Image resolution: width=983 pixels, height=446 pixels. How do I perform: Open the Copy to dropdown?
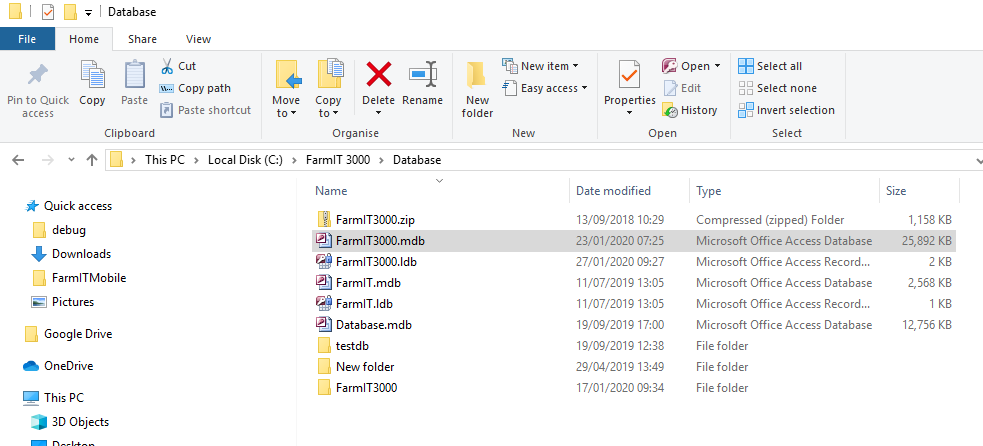point(328,90)
